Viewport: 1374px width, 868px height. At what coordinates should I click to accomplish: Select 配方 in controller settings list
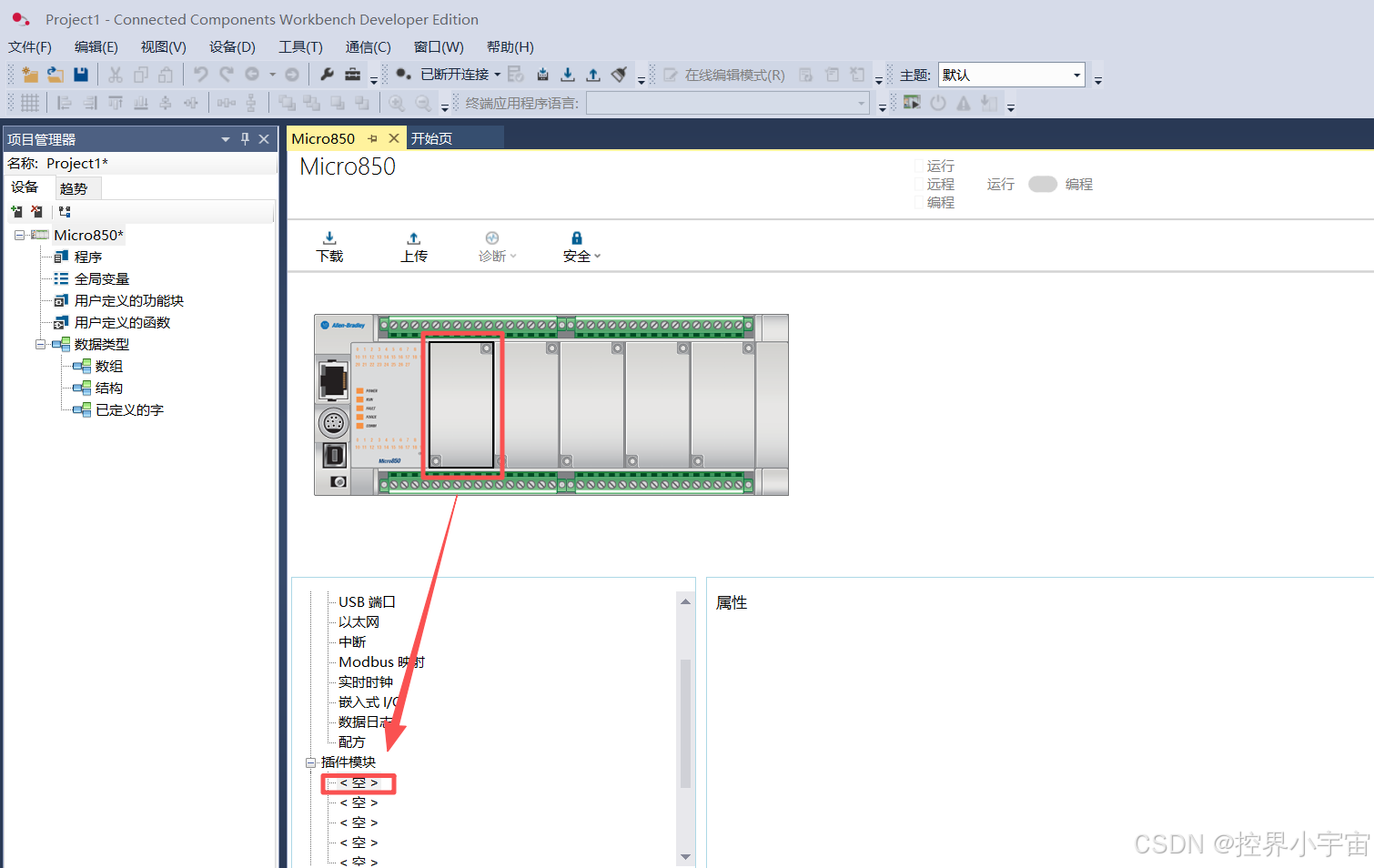pos(351,742)
